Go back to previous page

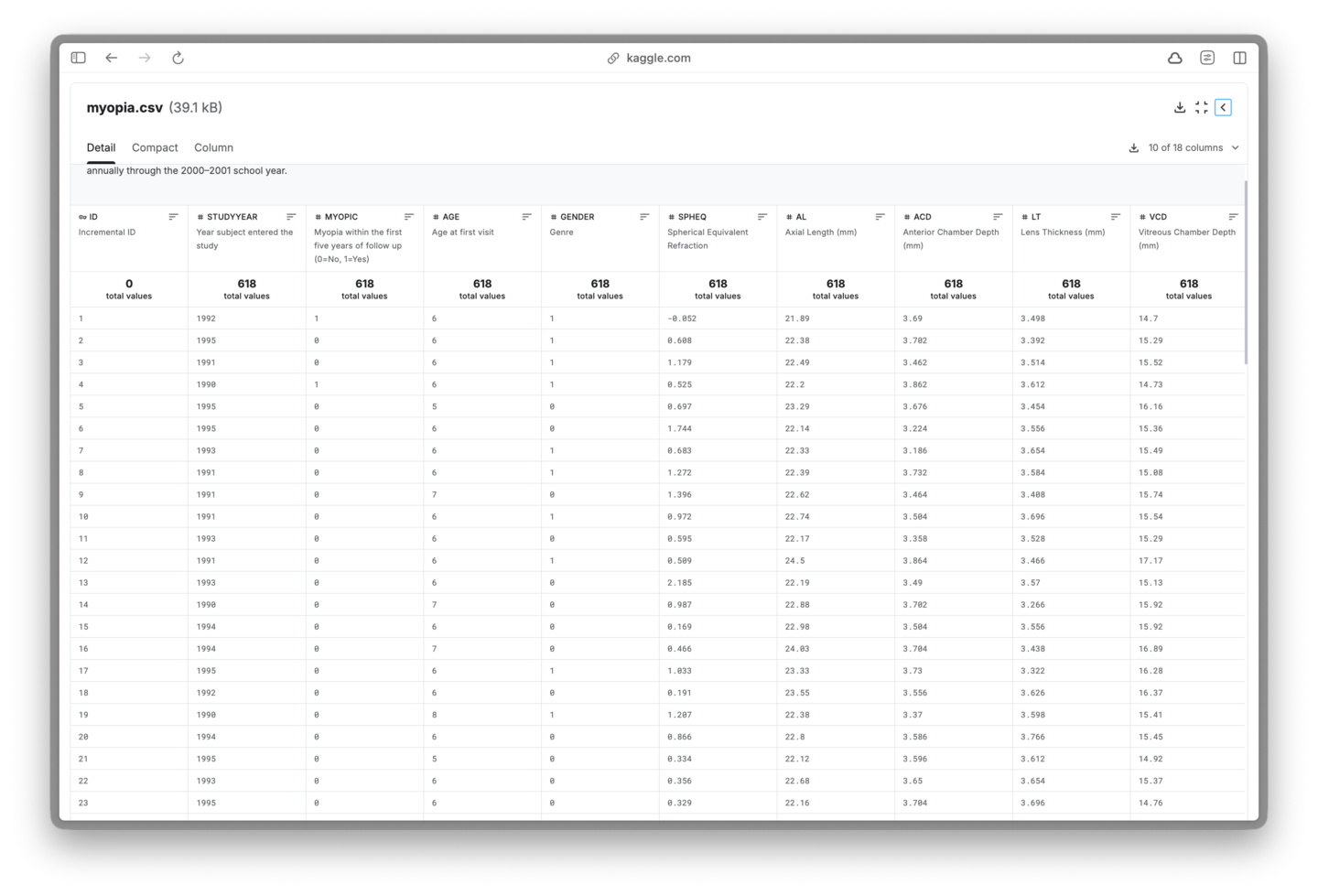tap(112, 58)
